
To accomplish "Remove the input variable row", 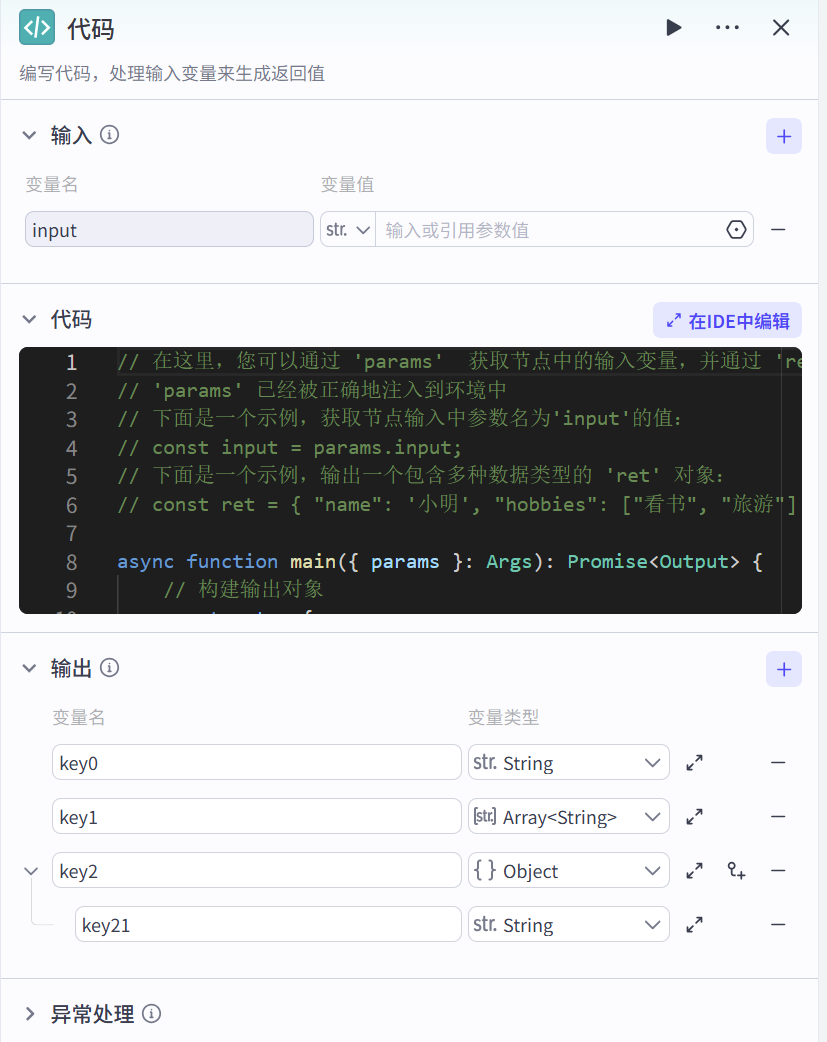I will click(x=778, y=229).
